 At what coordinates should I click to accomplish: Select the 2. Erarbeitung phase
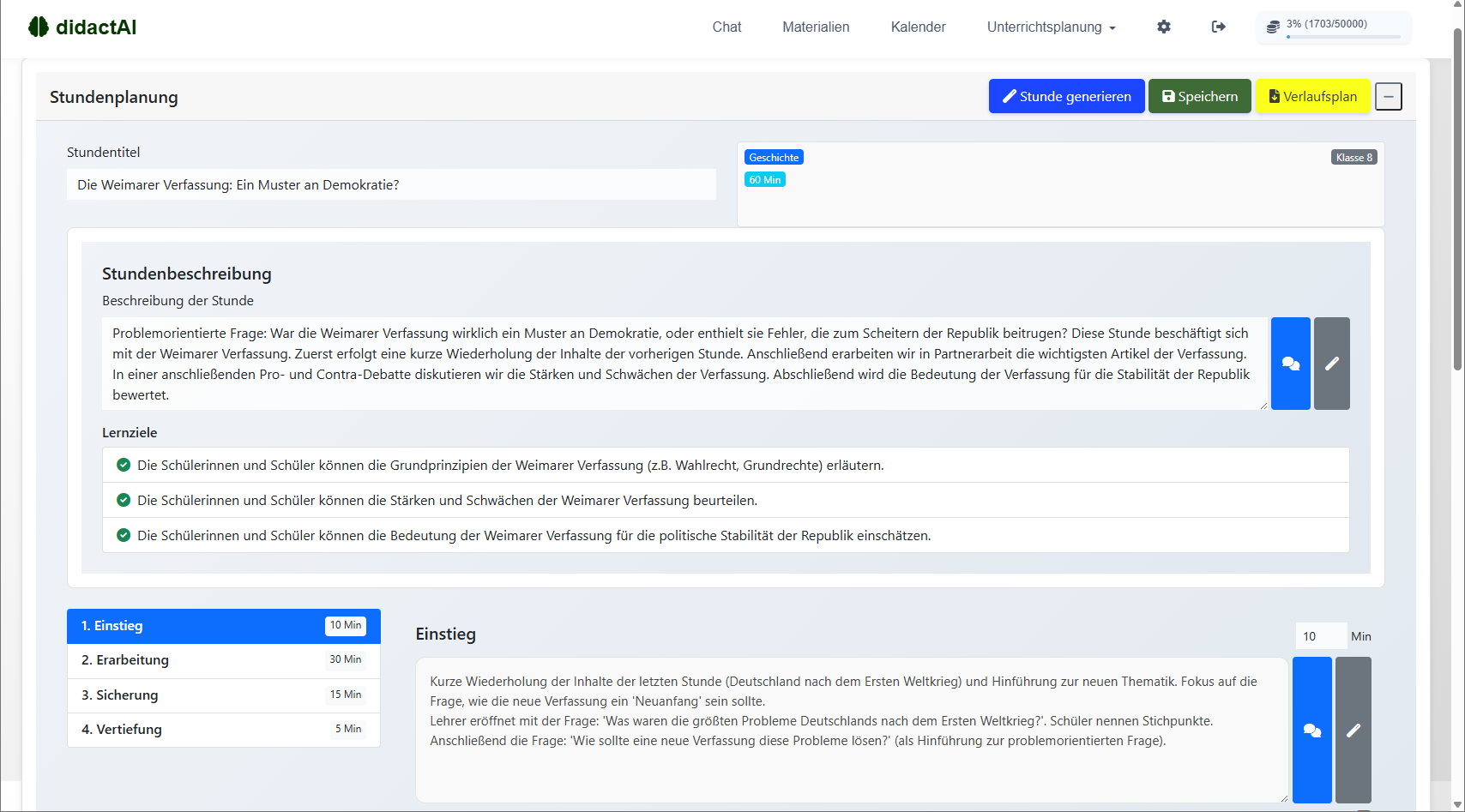tap(224, 660)
